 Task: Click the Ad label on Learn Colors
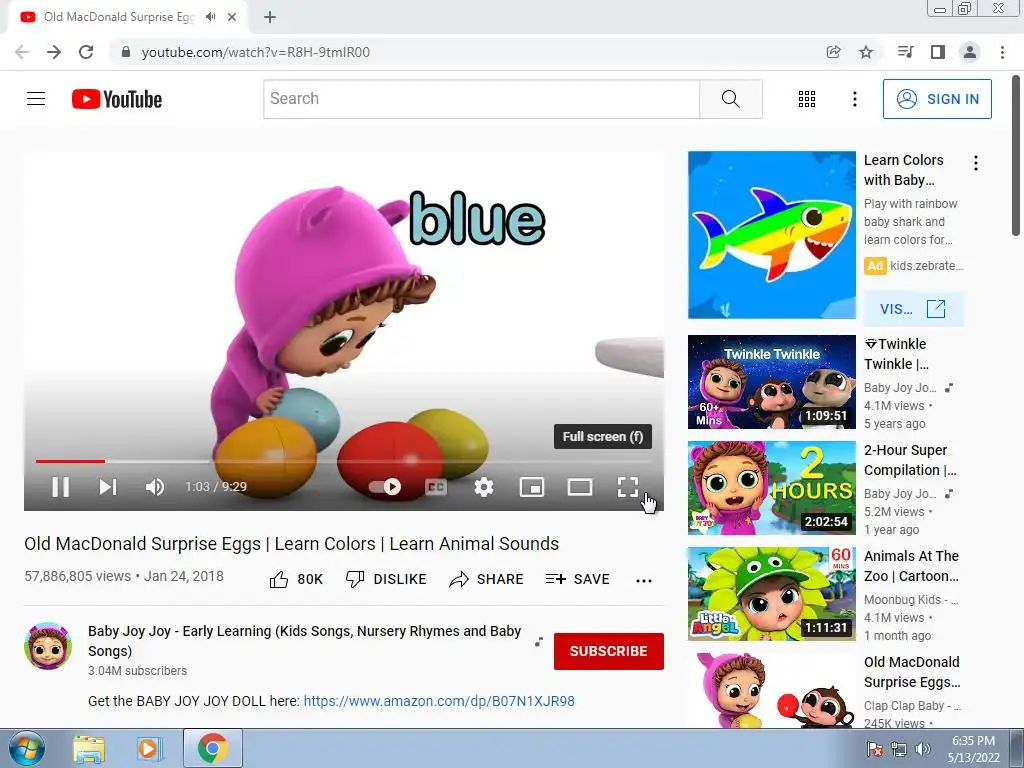coord(875,266)
